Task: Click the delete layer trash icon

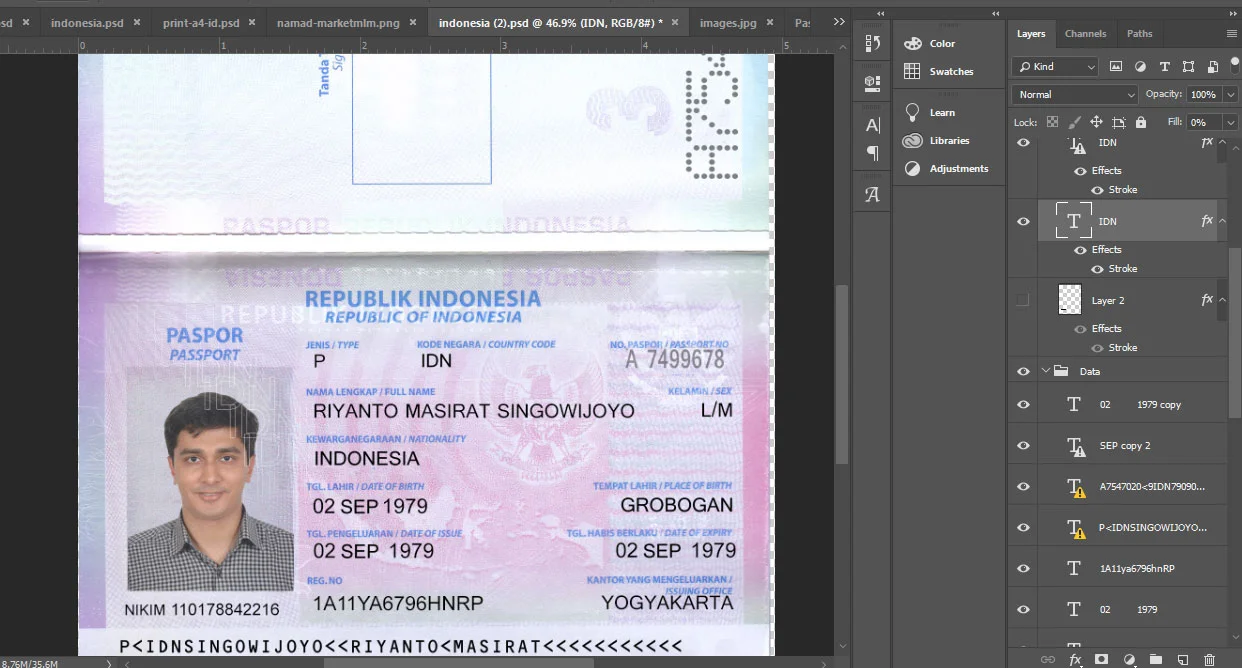Action: coord(1209,659)
